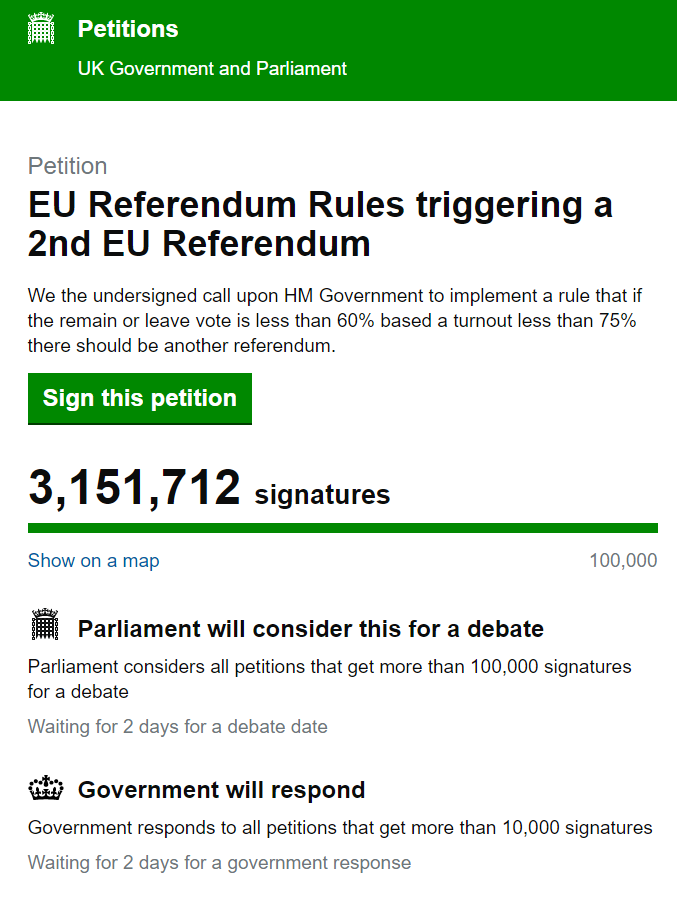Click the word signatures beside the count
This screenshot has height=897, width=677.
[x=322, y=494]
